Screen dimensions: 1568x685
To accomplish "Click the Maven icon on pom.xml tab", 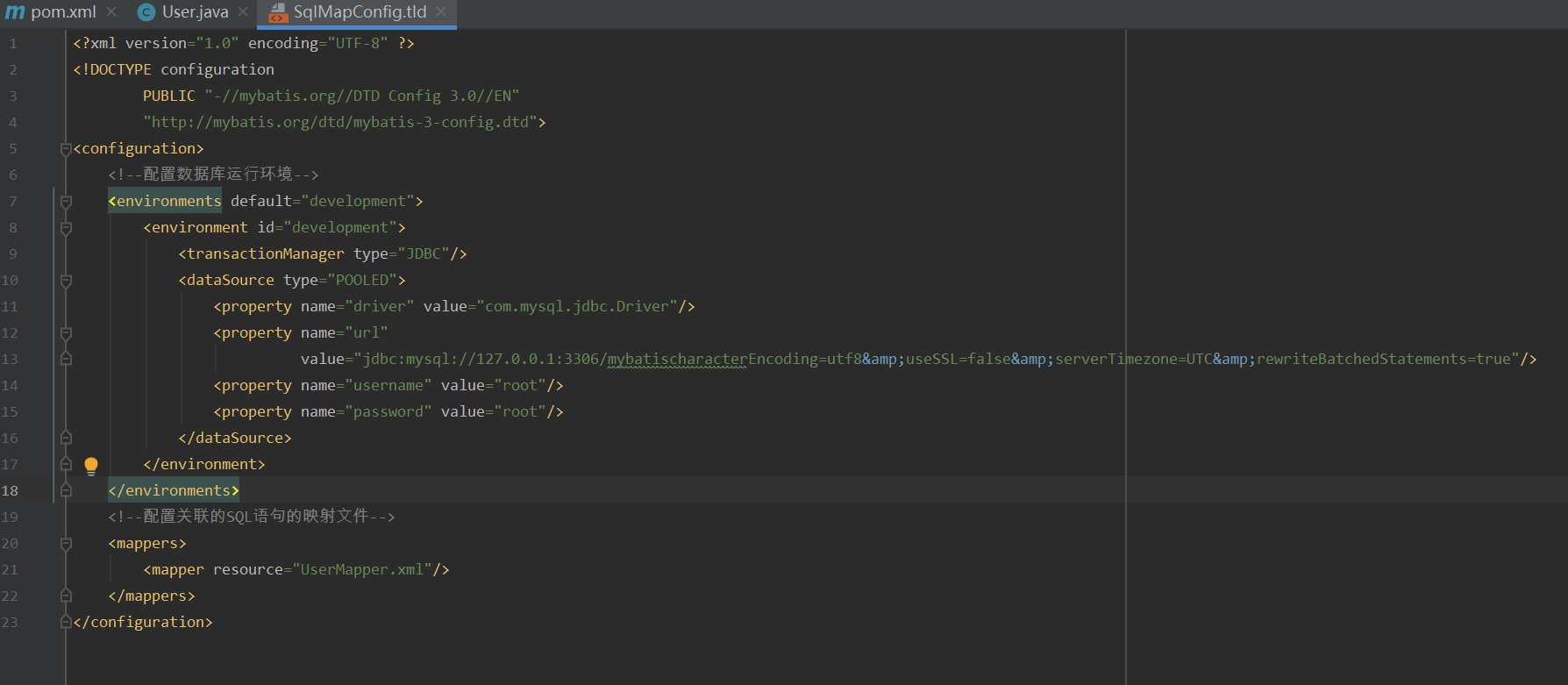I will [x=15, y=12].
